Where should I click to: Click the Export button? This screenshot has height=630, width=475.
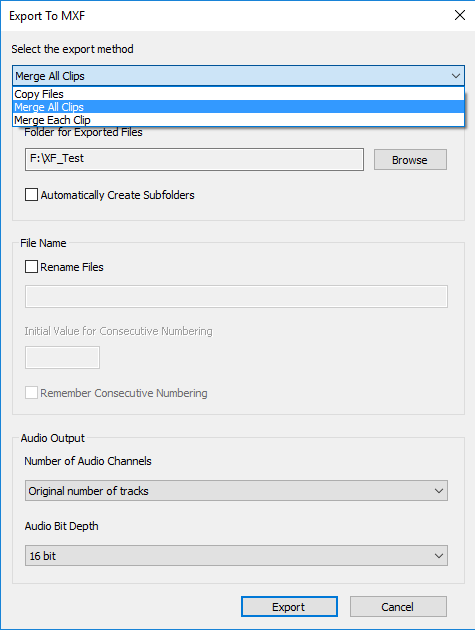coord(289,607)
